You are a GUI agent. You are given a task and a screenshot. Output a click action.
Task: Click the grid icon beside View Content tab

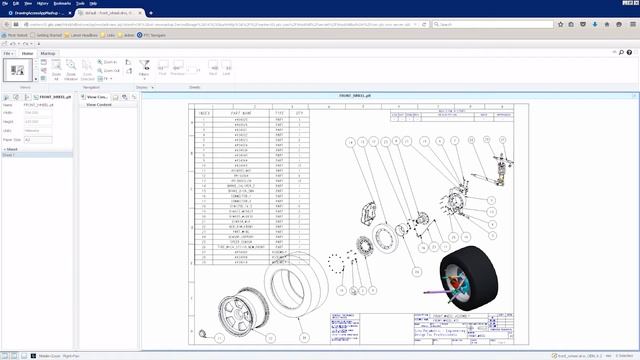[116, 97]
